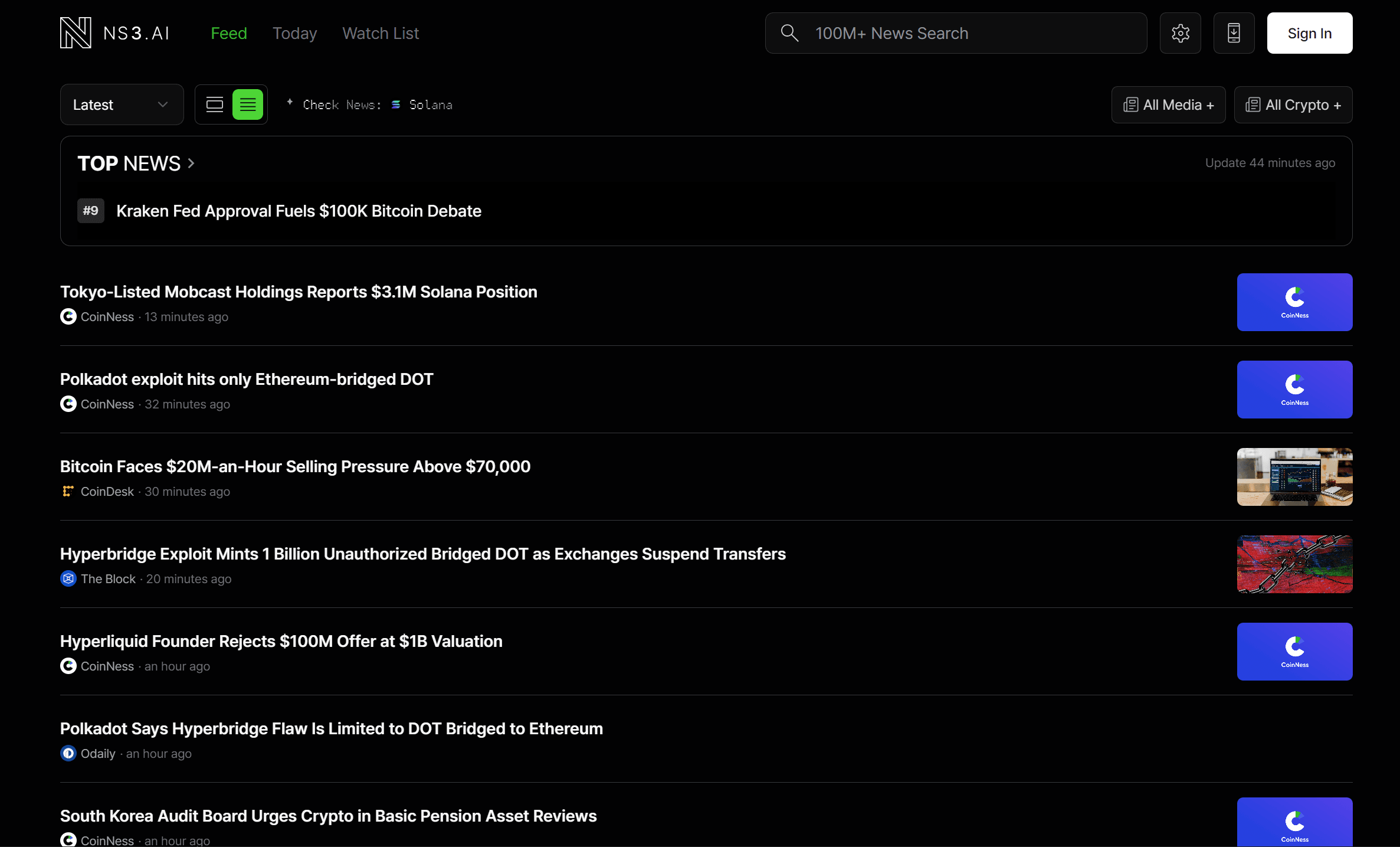Switch to card view layout
1400x847 pixels.
pyautogui.click(x=215, y=104)
